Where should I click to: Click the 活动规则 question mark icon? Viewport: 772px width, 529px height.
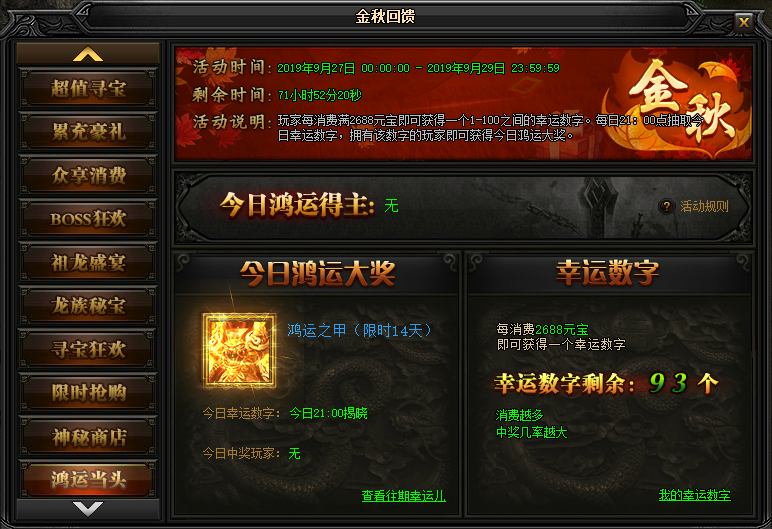[x=667, y=206]
